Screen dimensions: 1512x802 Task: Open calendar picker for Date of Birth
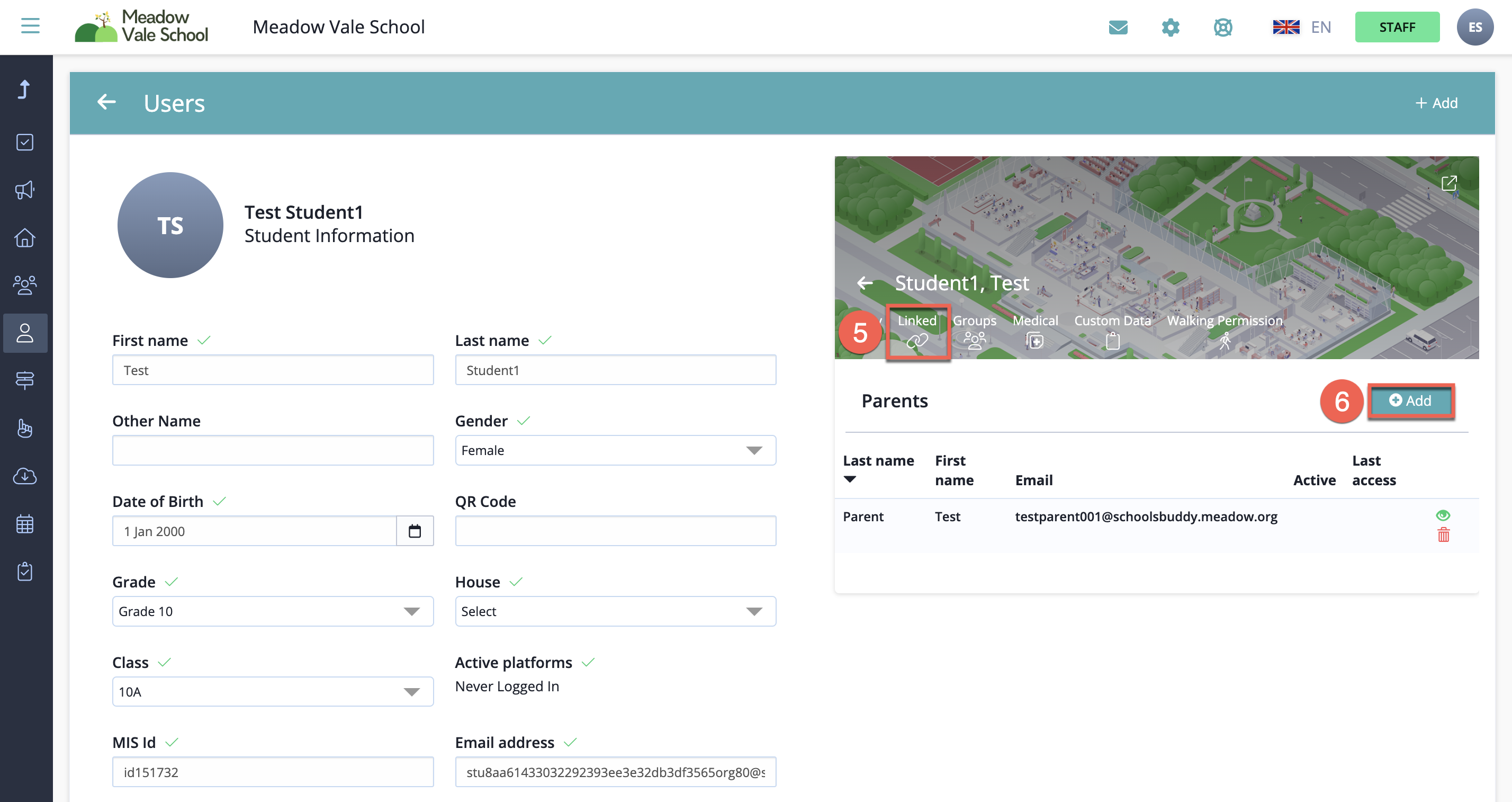point(415,531)
